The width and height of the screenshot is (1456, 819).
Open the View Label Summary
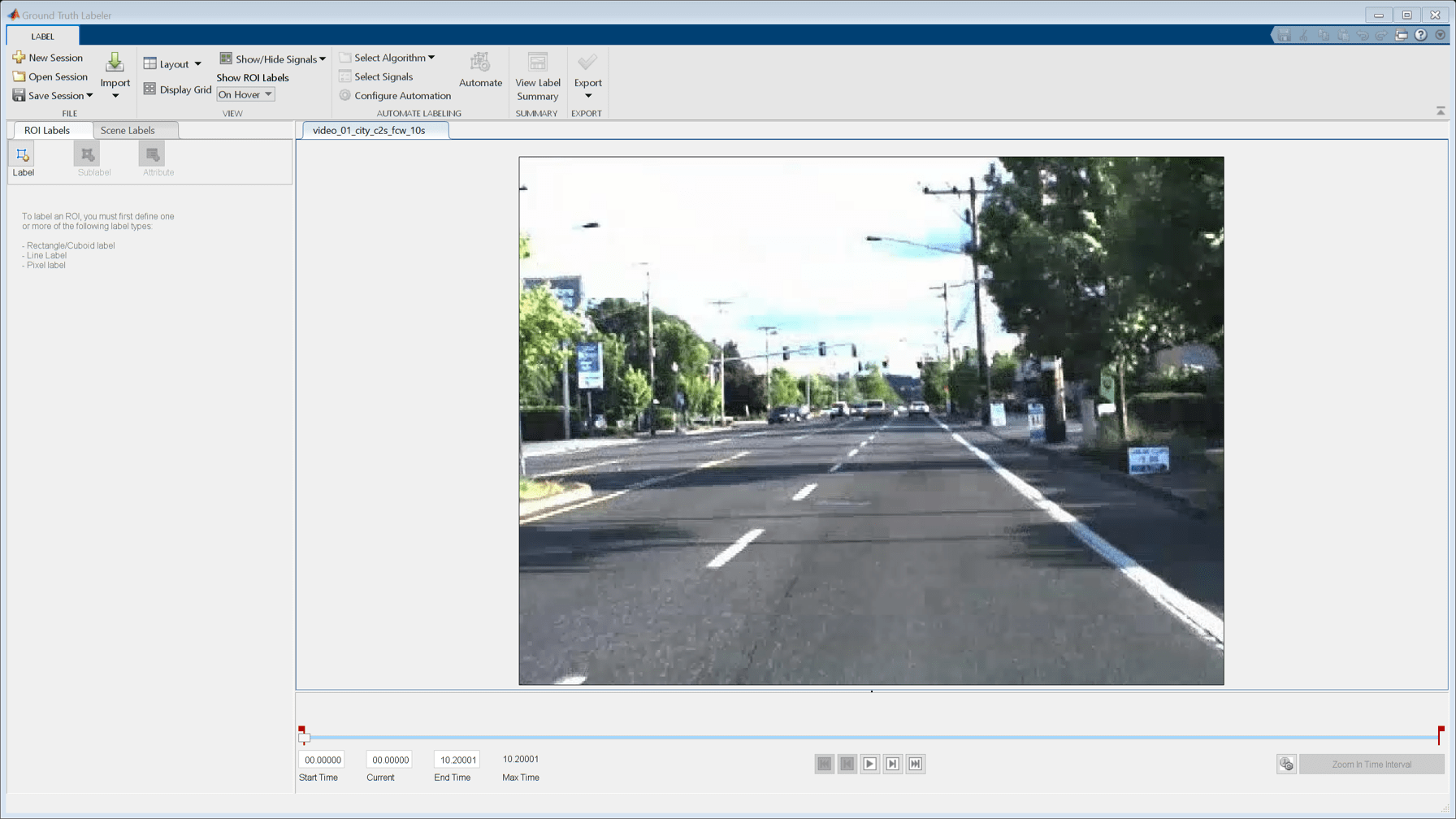click(537, 76)
